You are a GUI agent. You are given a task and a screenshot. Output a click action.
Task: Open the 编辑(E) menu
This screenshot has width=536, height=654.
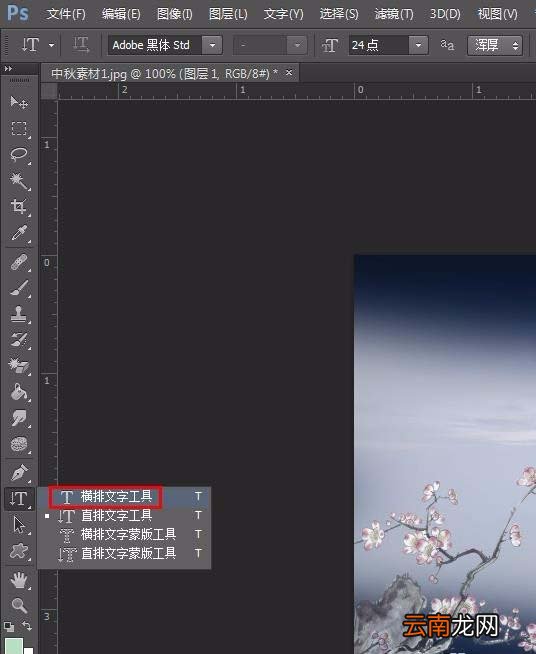(x=121, y=14)
